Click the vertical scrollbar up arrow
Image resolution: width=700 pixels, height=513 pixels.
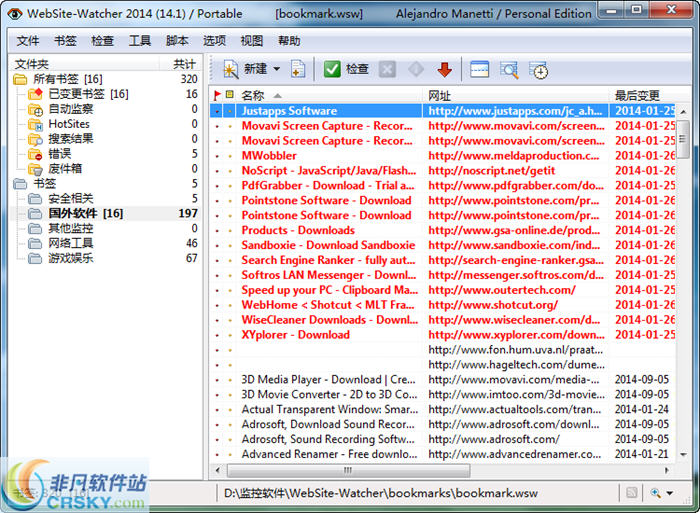pyautogui.click(x=683, y=112)
